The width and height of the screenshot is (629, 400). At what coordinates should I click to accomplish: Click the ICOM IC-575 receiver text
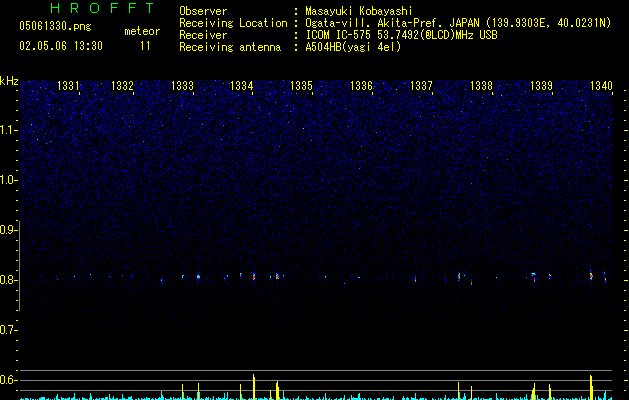pos(401,35)
